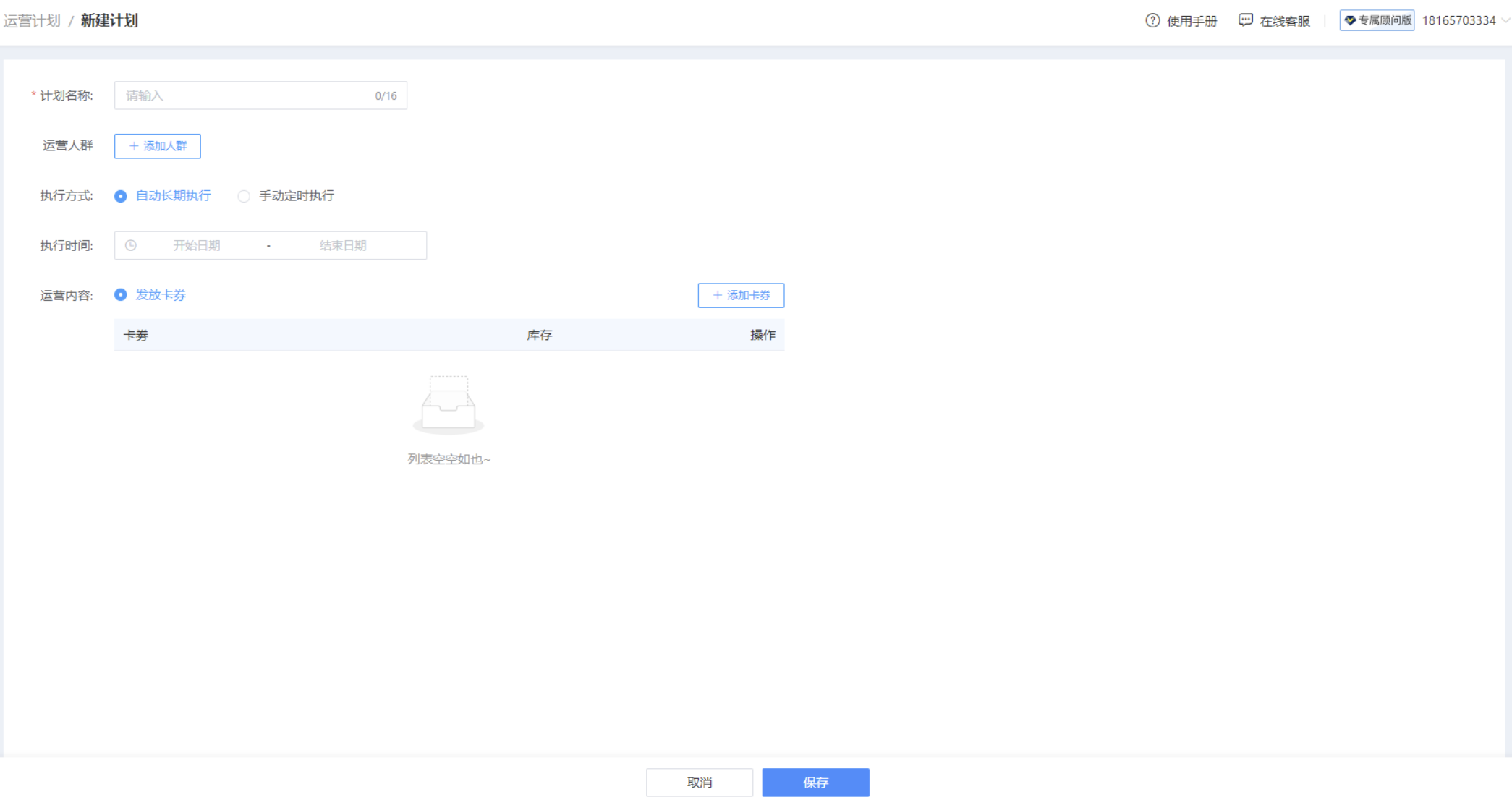Screen dimensions: 1512x797
Task: Click the plus icon on 添加卡券 button
Action: pyautogui.click(x=718, y=295)
